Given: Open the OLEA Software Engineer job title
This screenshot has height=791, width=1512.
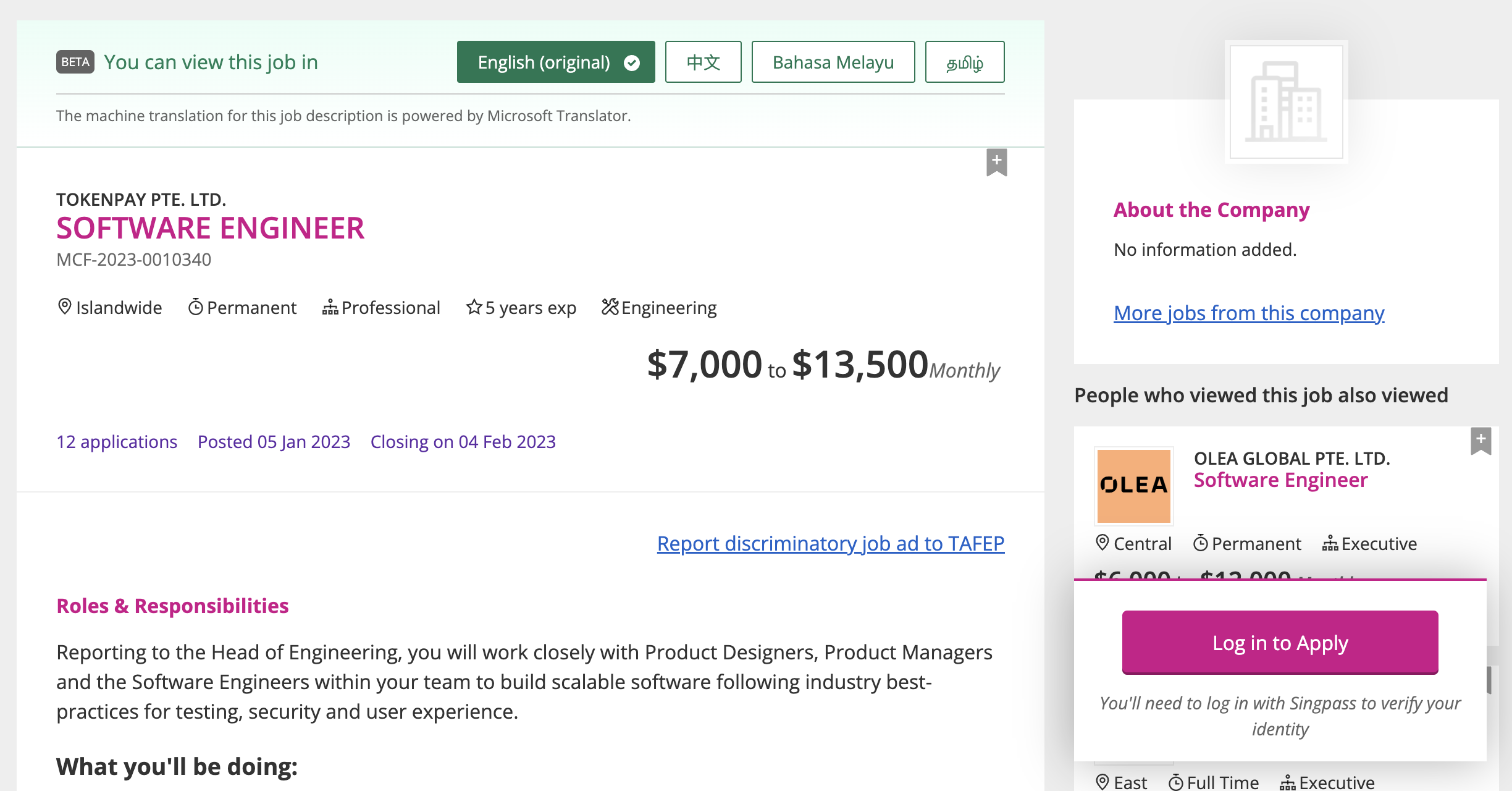Looking at the screenshot, I should (x=1280, y=480).
